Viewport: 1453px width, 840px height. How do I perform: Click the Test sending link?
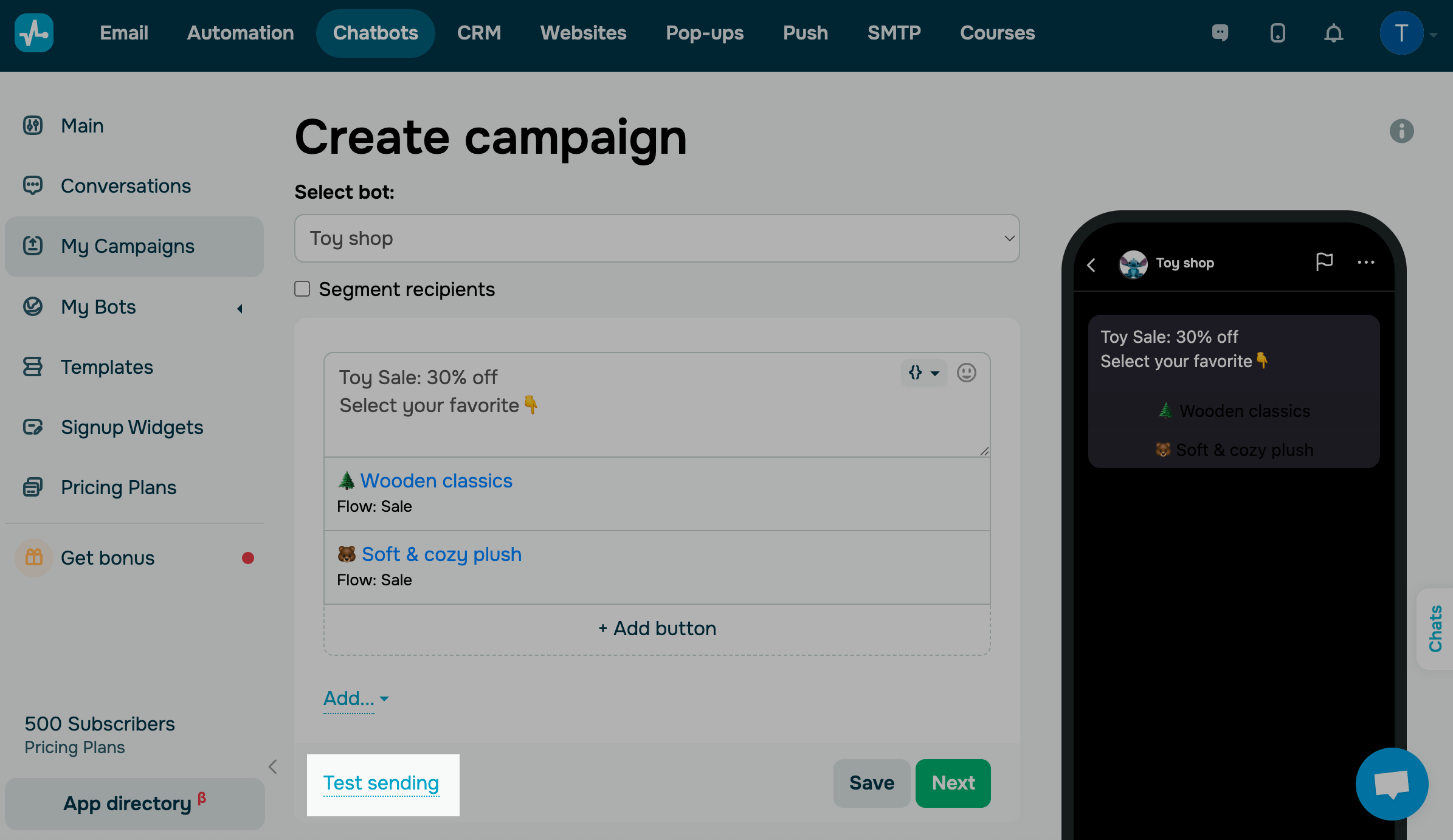(381, 783)
